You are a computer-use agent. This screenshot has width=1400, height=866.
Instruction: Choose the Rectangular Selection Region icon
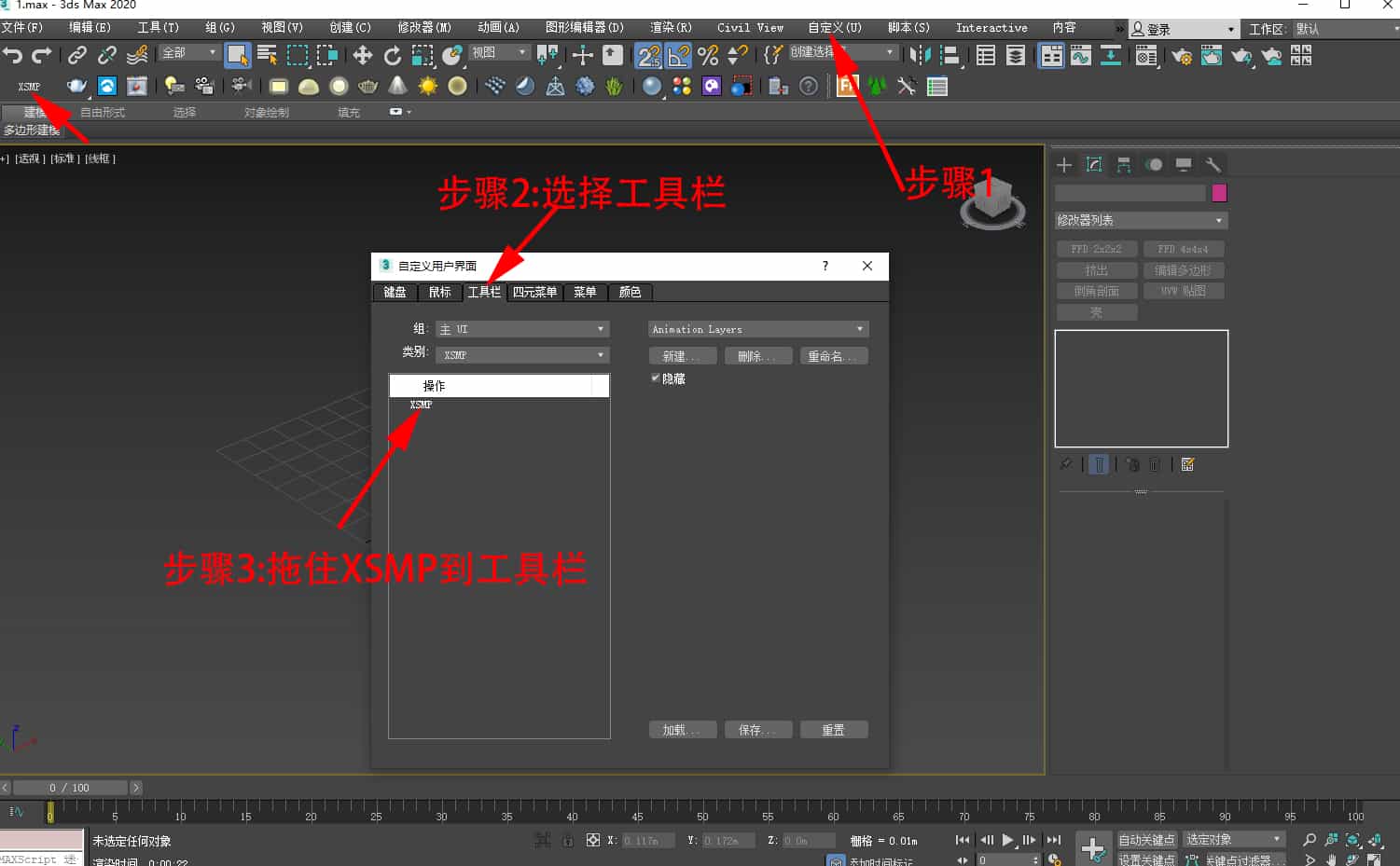pyautogui.click(x=298, y=56)
